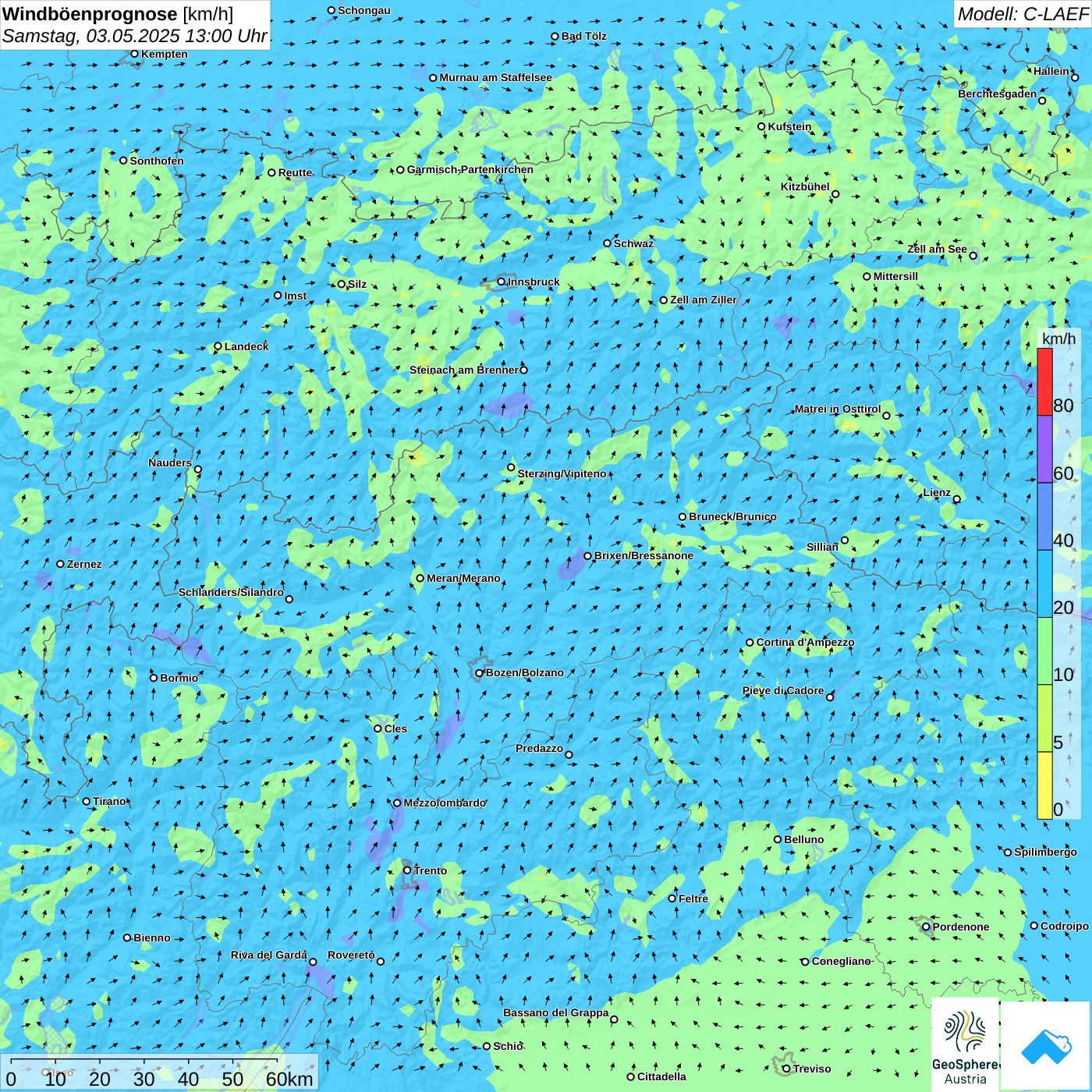Click the Schlanders/Silandro label
Image resolution: width=1092 pixels, height=1092 pixels.
pos(231,592)
